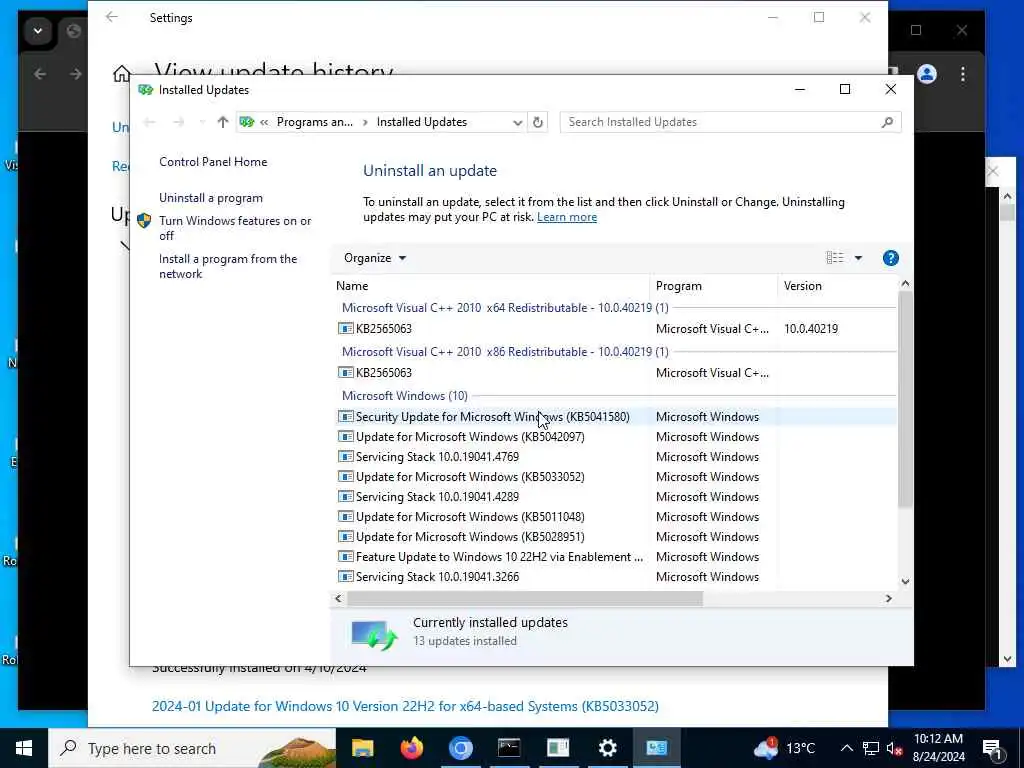Image resolution: width=1024 pixels, height=768 pixels.
Task: Click the Learn more link
Action: [x=567, y=217]
